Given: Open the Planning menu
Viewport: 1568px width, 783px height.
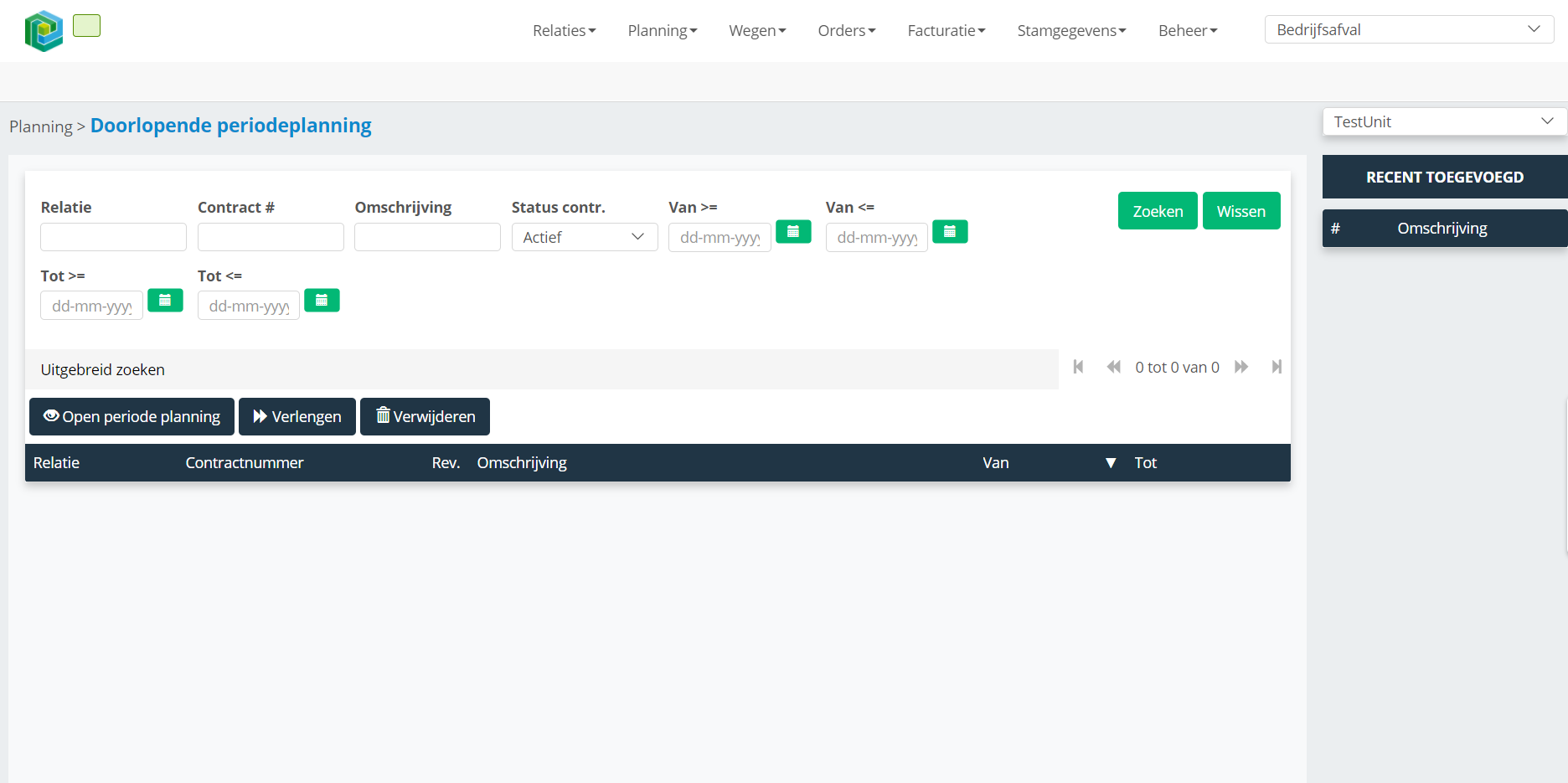Looking at the screenshot, I should (663, 31).
